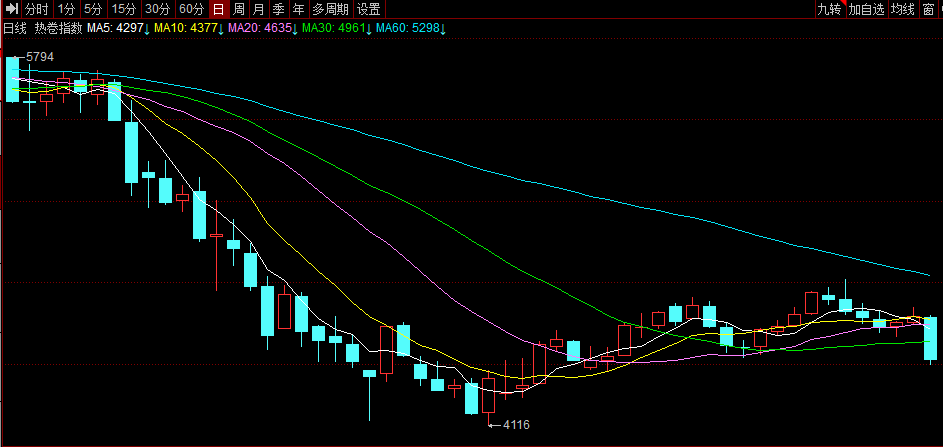Screen dimensions: 943x447
Task: Click the 热卷指数 contract name
Action: pyautogui.click(x=58, y=28)
